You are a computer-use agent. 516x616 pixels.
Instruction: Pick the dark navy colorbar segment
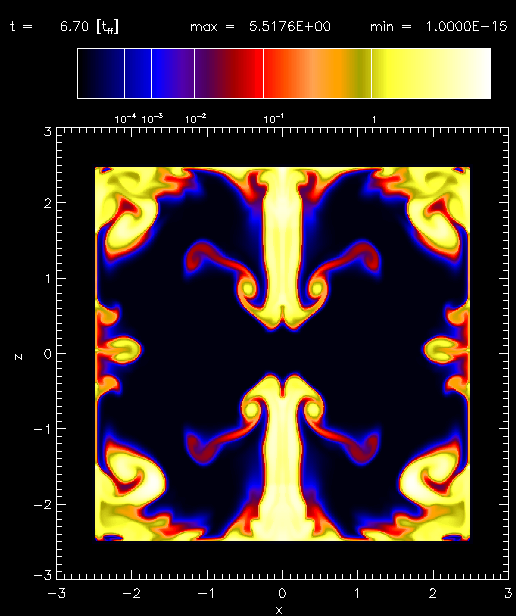[x=101, y=73]
